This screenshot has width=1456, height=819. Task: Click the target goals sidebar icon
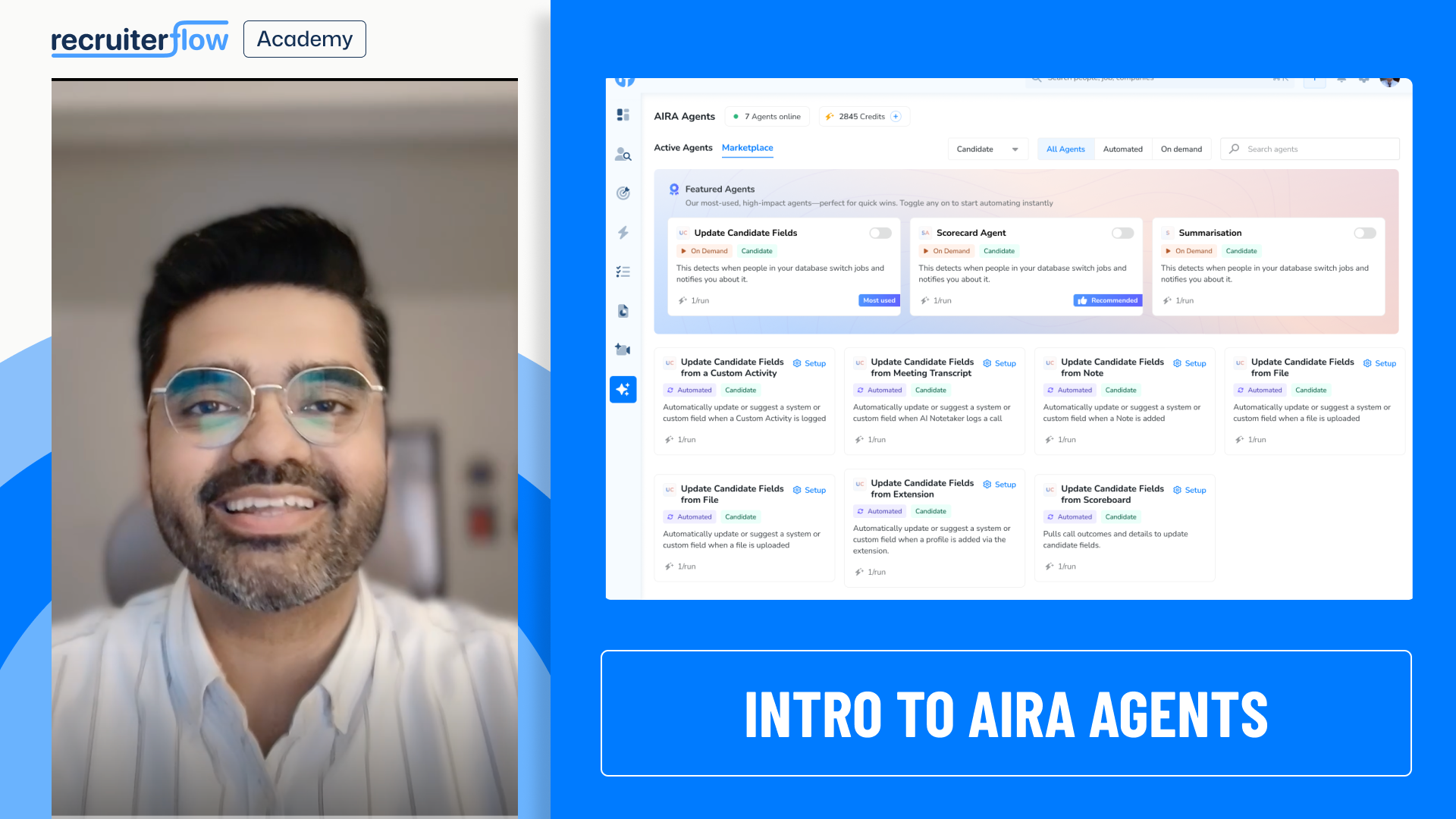[623, 193]
